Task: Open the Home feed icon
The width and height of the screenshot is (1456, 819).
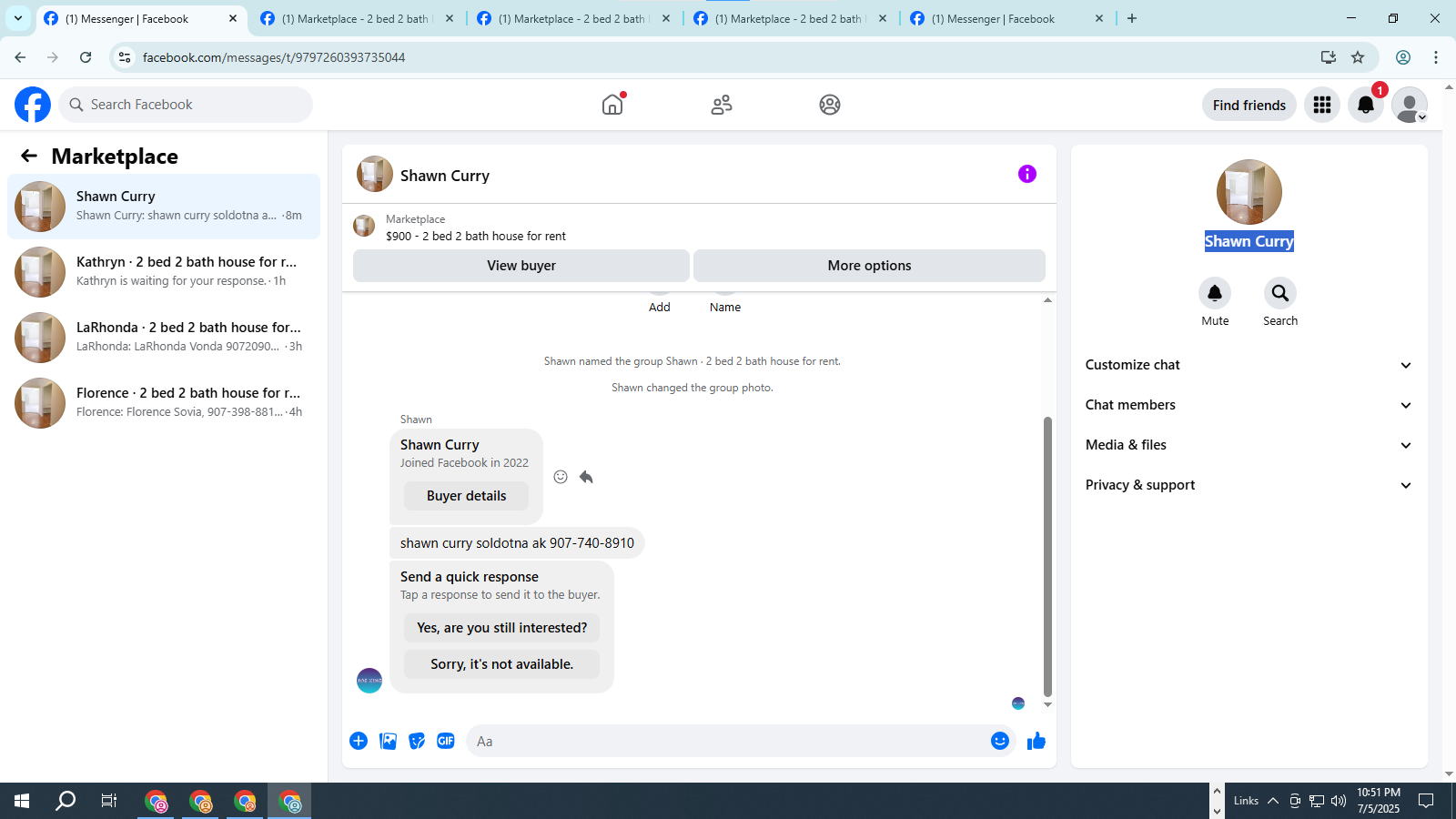Action: coord(612,105)
